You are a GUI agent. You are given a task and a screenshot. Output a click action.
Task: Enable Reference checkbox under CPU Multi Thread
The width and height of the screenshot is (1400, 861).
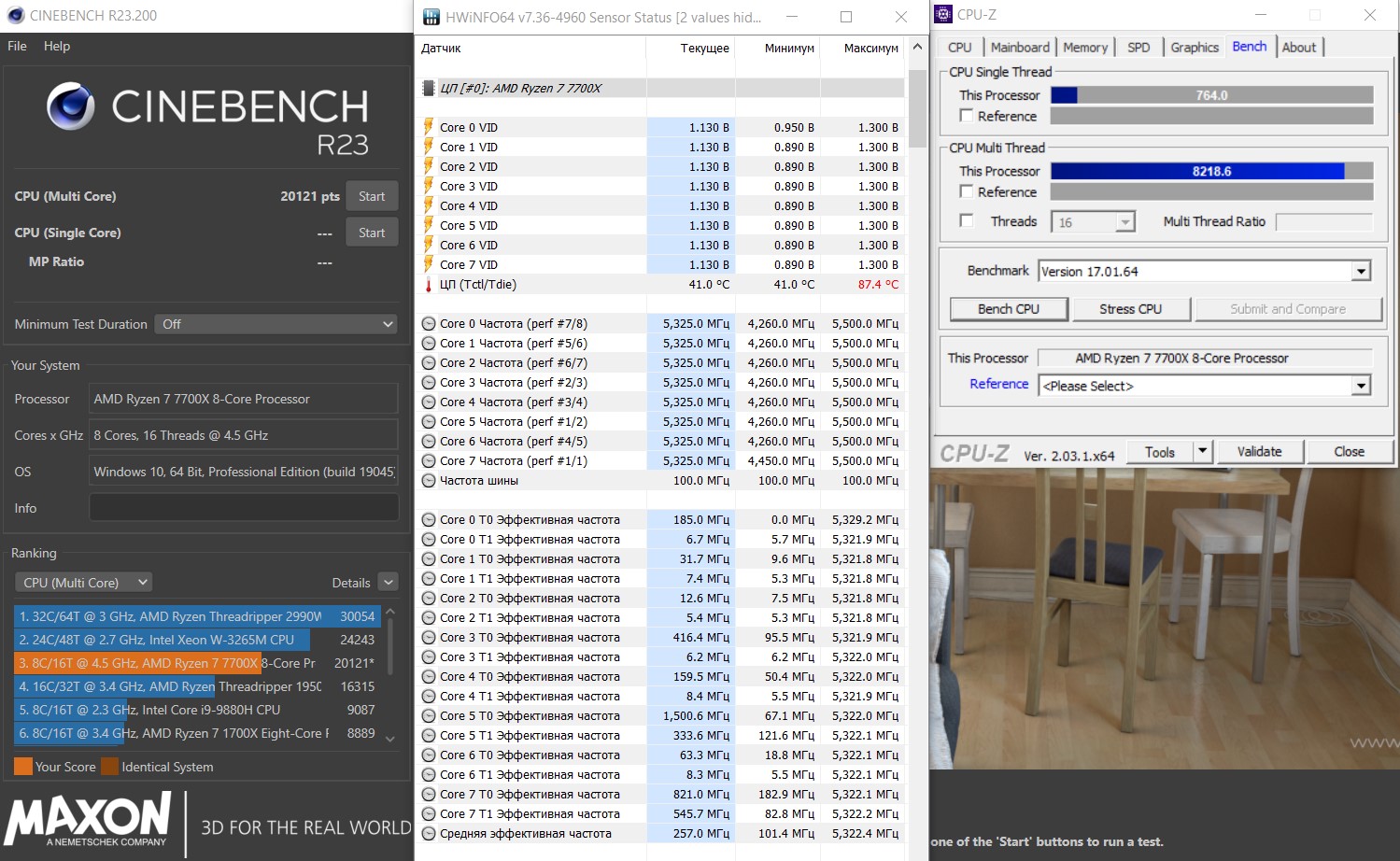coord(967,191)
